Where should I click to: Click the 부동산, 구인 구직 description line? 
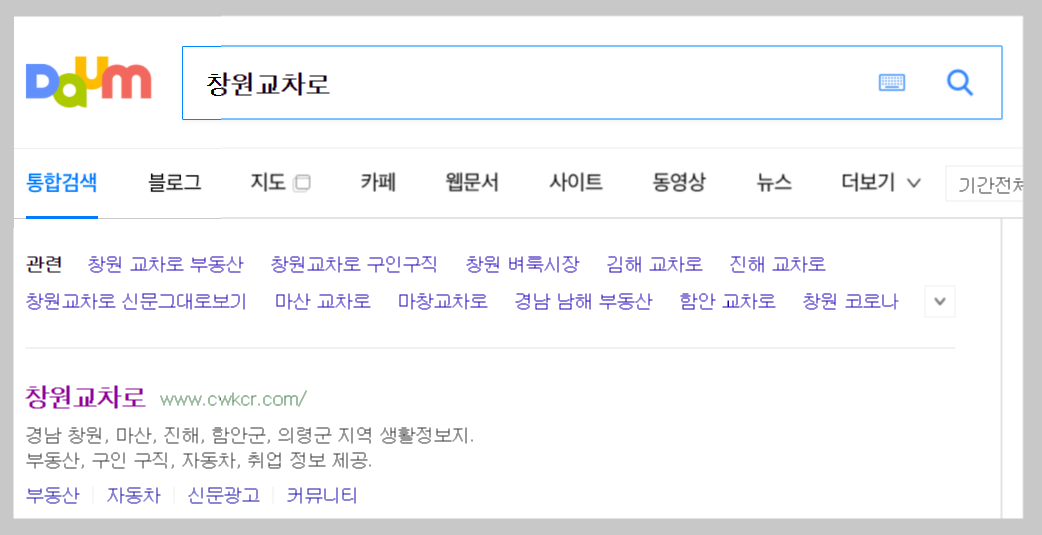(x=199, y=460)
